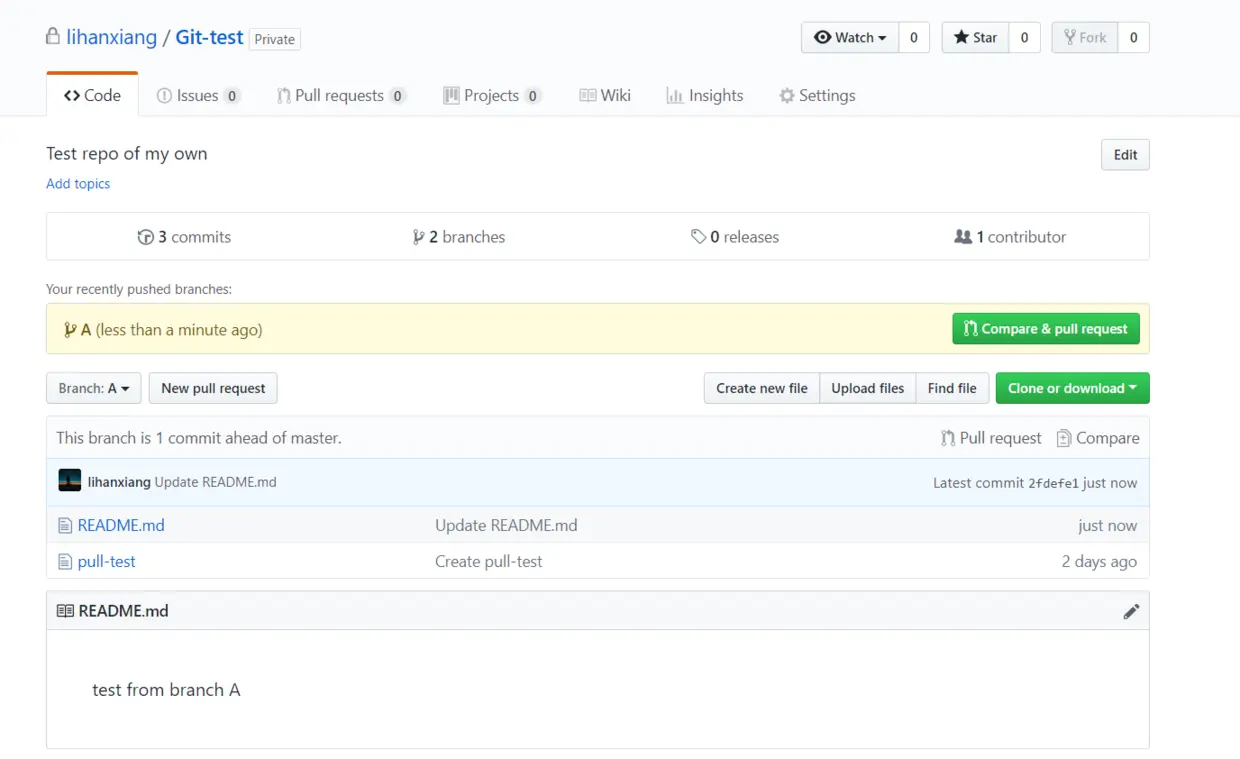View the Fork count number
This screenshot has width=1240, height=759.
1133,38
